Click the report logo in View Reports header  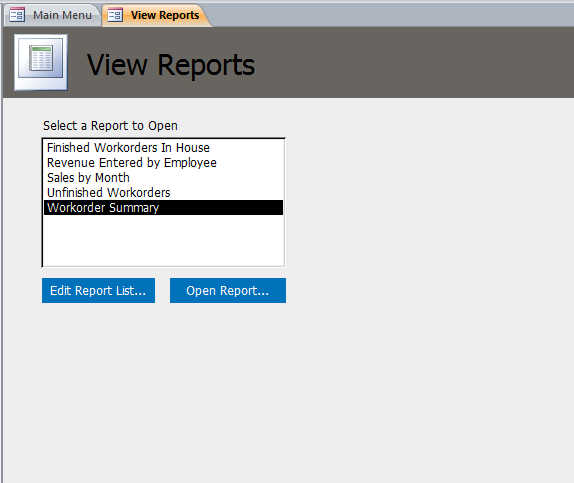pos(41,62)
